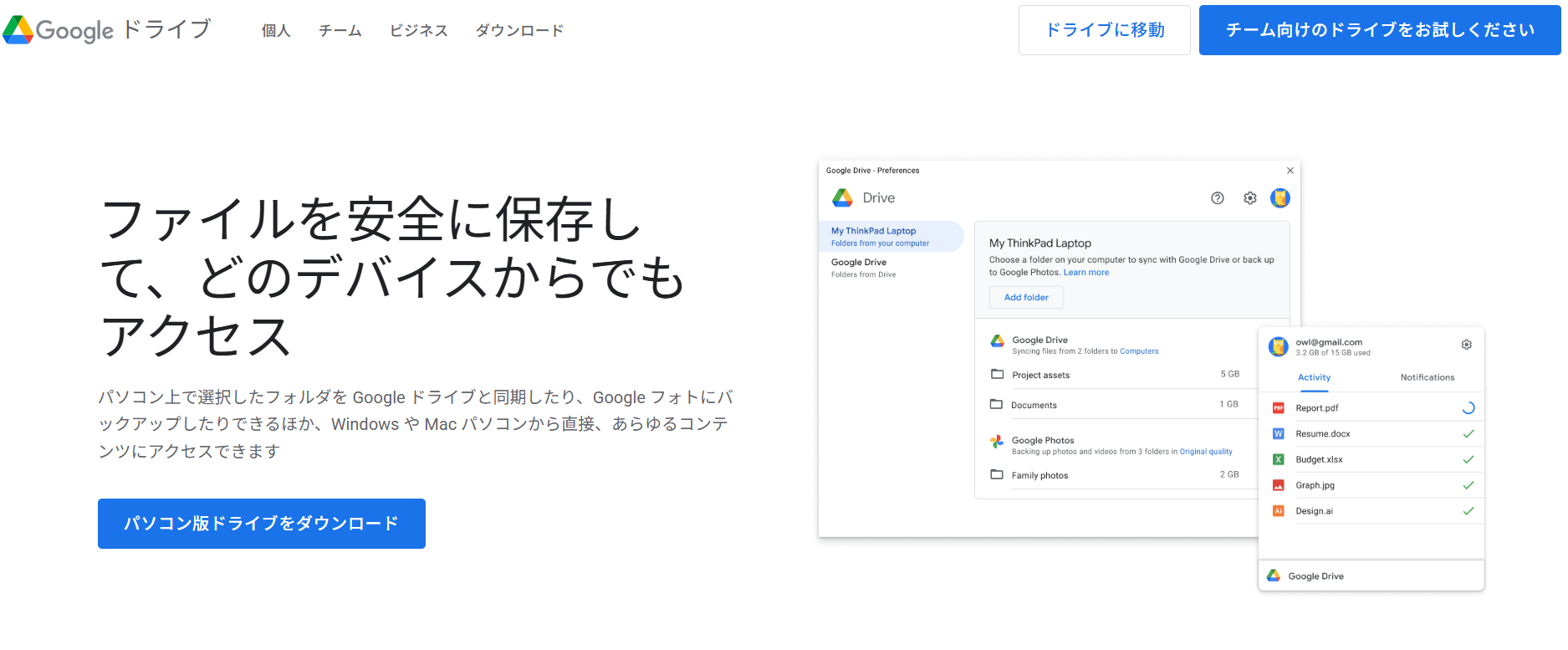
Task: Follow the Learn more link
Action: click(1086, 273)
